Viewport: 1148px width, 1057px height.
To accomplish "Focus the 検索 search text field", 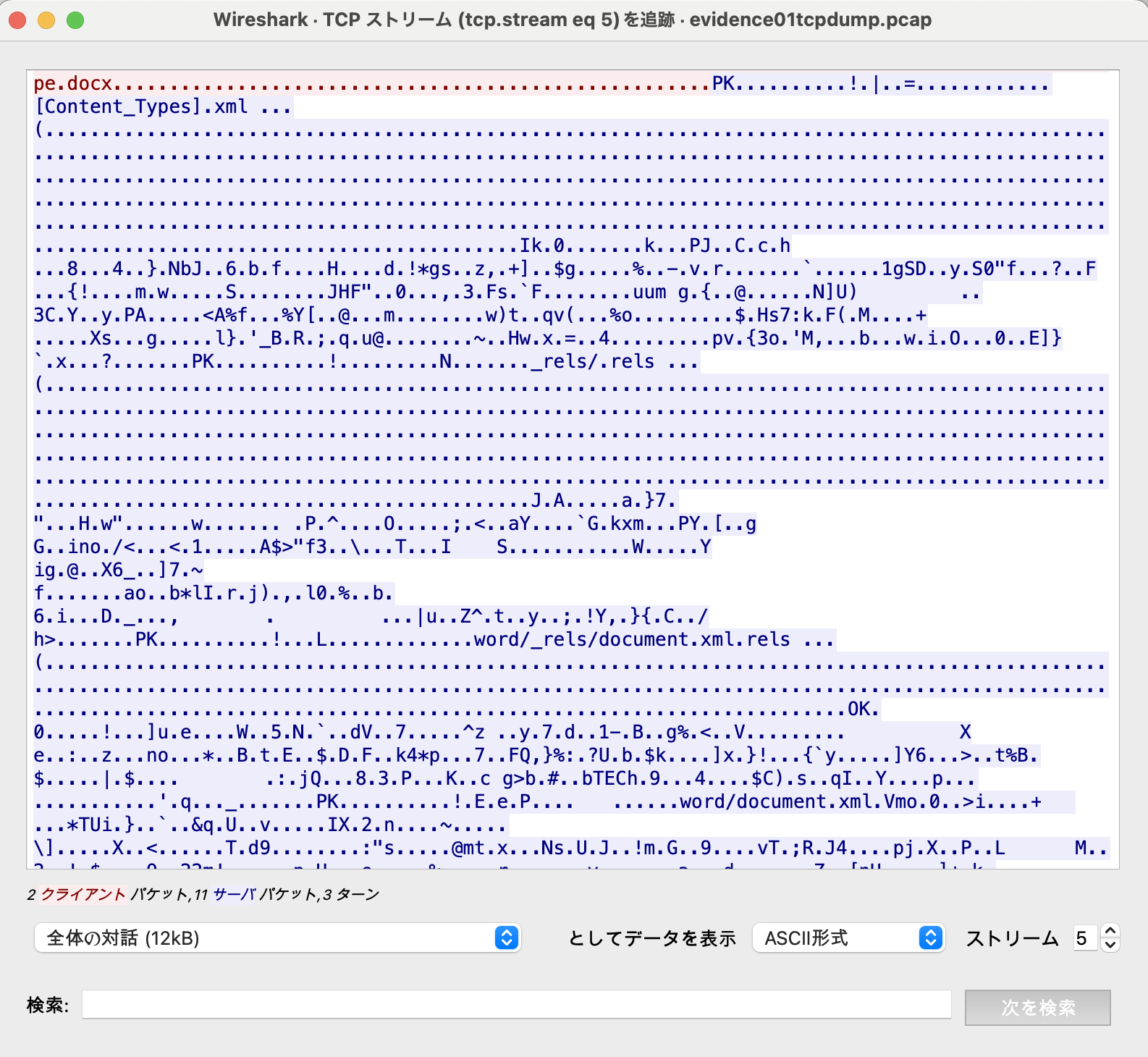I will pyautogui.click(x=516, y=1005).
